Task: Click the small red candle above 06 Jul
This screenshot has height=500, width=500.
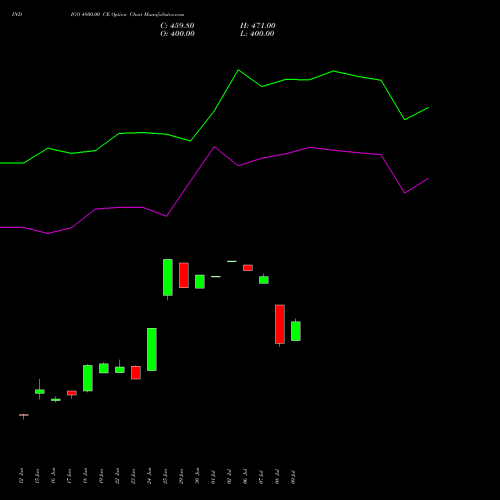Action: click(248, 268)
